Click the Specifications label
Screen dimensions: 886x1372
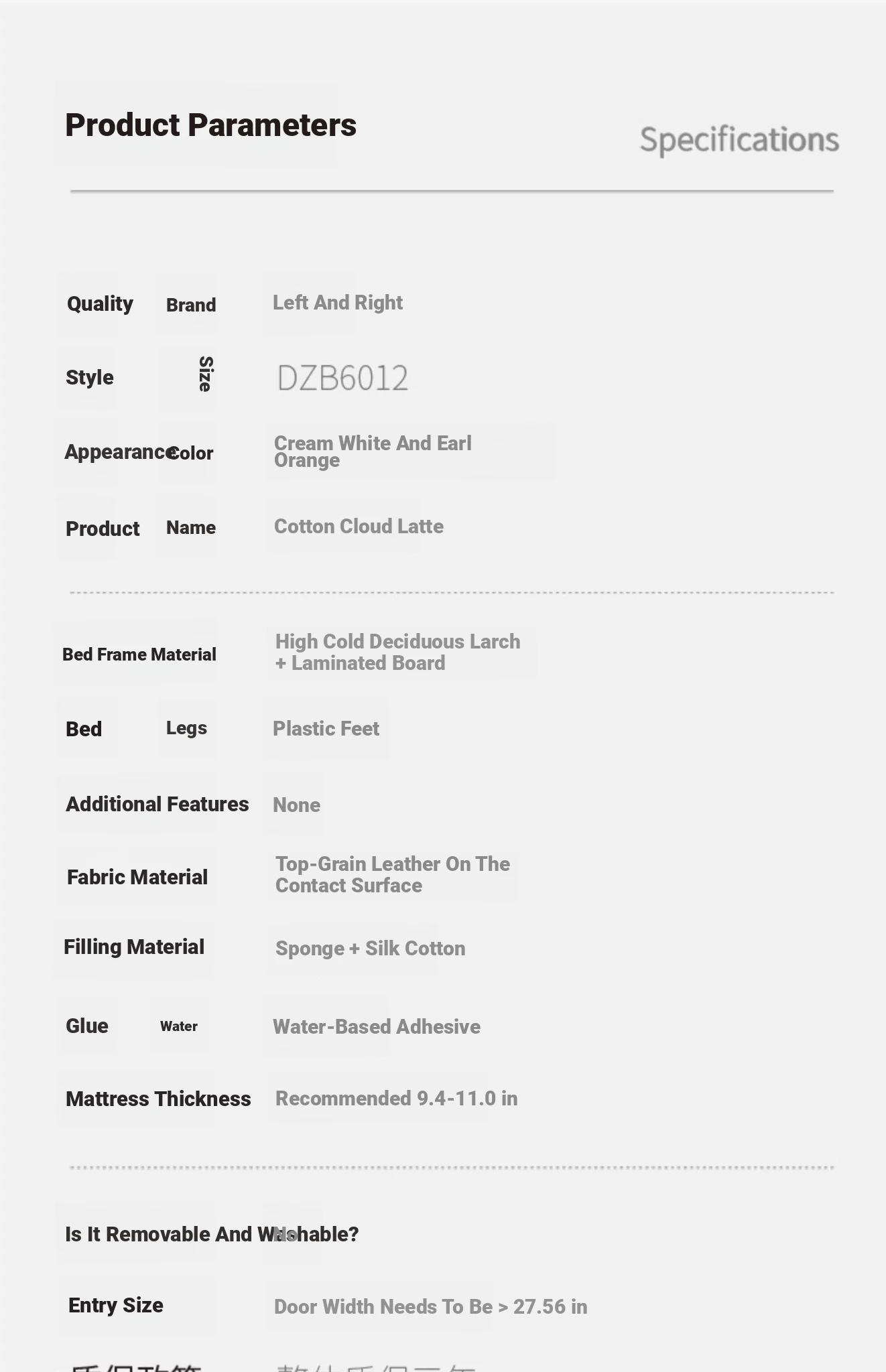click(739, 140)
